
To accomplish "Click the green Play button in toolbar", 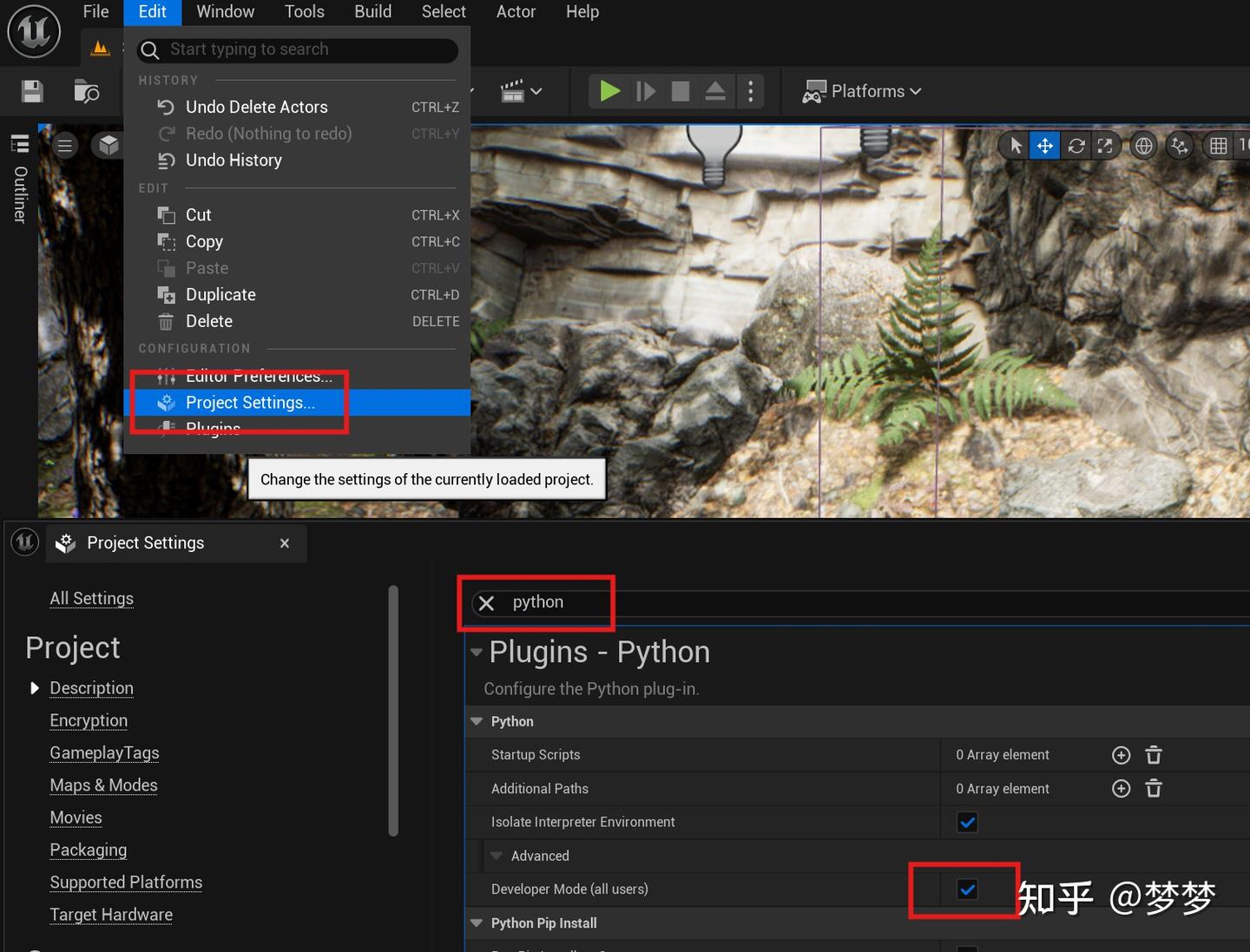I will [x=610, y=91].
